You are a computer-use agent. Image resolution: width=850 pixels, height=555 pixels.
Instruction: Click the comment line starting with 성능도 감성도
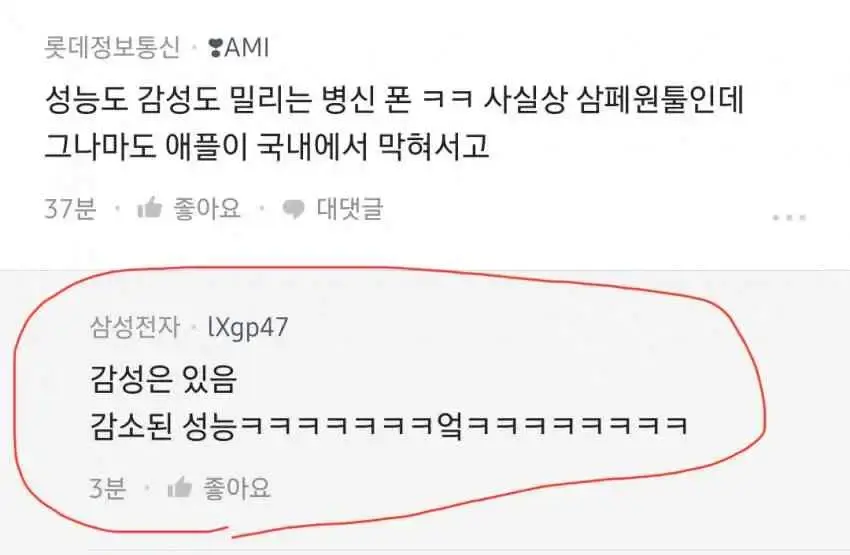coord(394,101)
